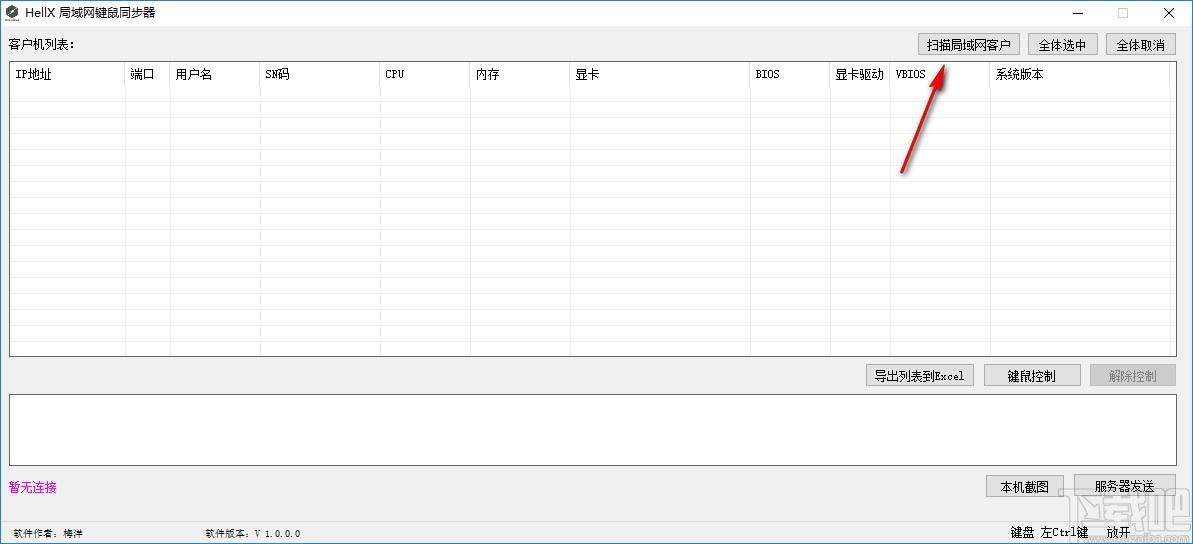Click the 软件版本 V 1.0.0.0 text
The image size is (1193, 544).
[x=253, y=533]
